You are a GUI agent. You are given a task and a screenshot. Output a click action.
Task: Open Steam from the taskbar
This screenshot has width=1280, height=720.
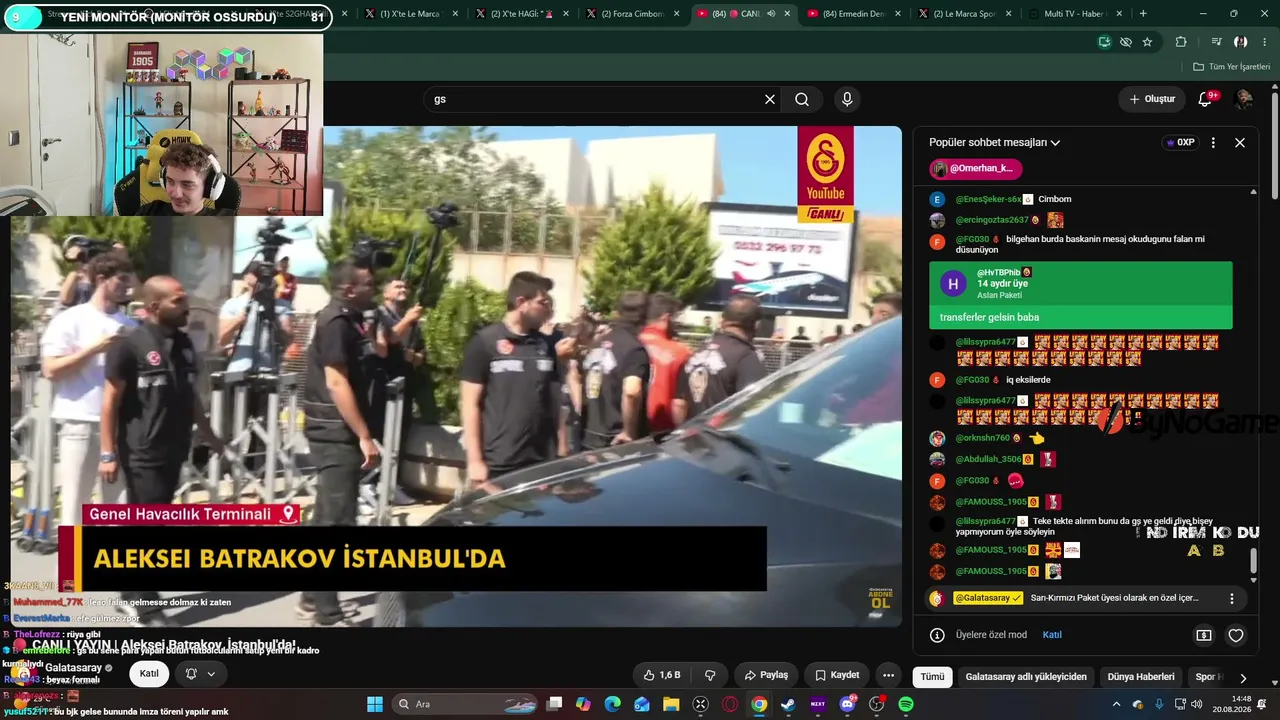click(788, 704)
